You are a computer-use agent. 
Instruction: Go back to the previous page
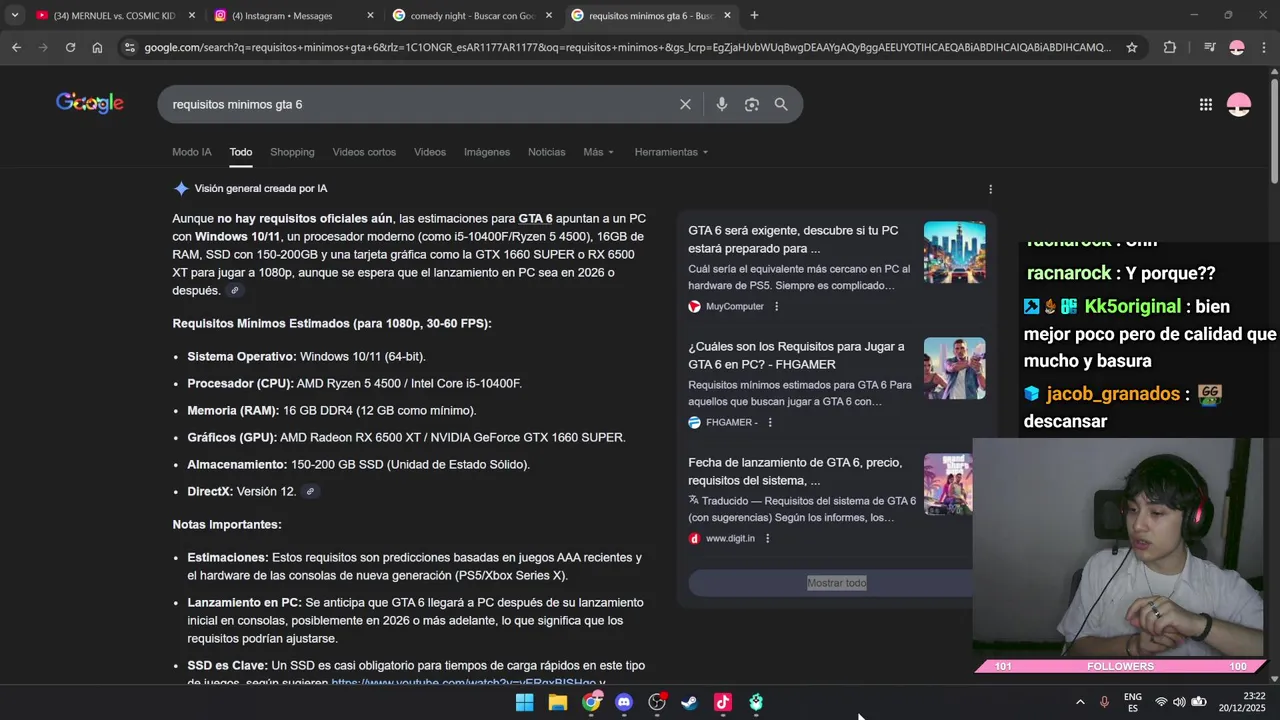(x=16, y=47)
